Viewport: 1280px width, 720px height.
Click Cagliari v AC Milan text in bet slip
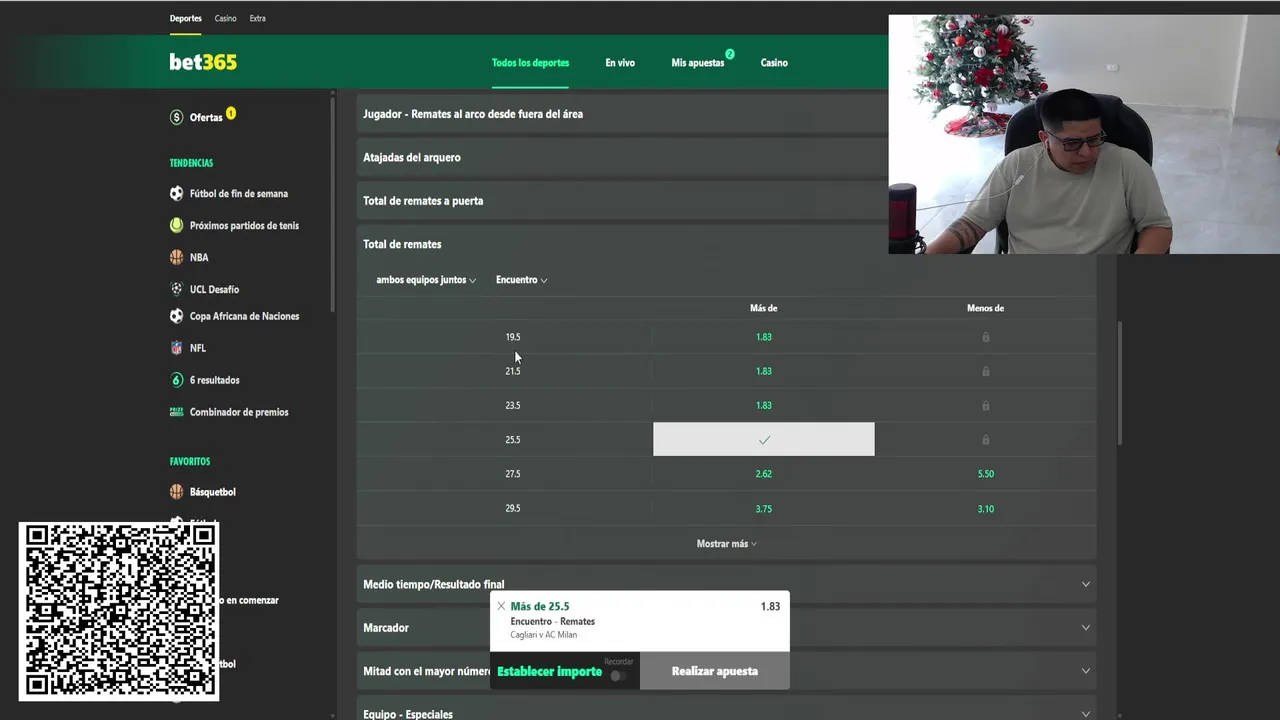pyautogui.click(x=544, y=635)
